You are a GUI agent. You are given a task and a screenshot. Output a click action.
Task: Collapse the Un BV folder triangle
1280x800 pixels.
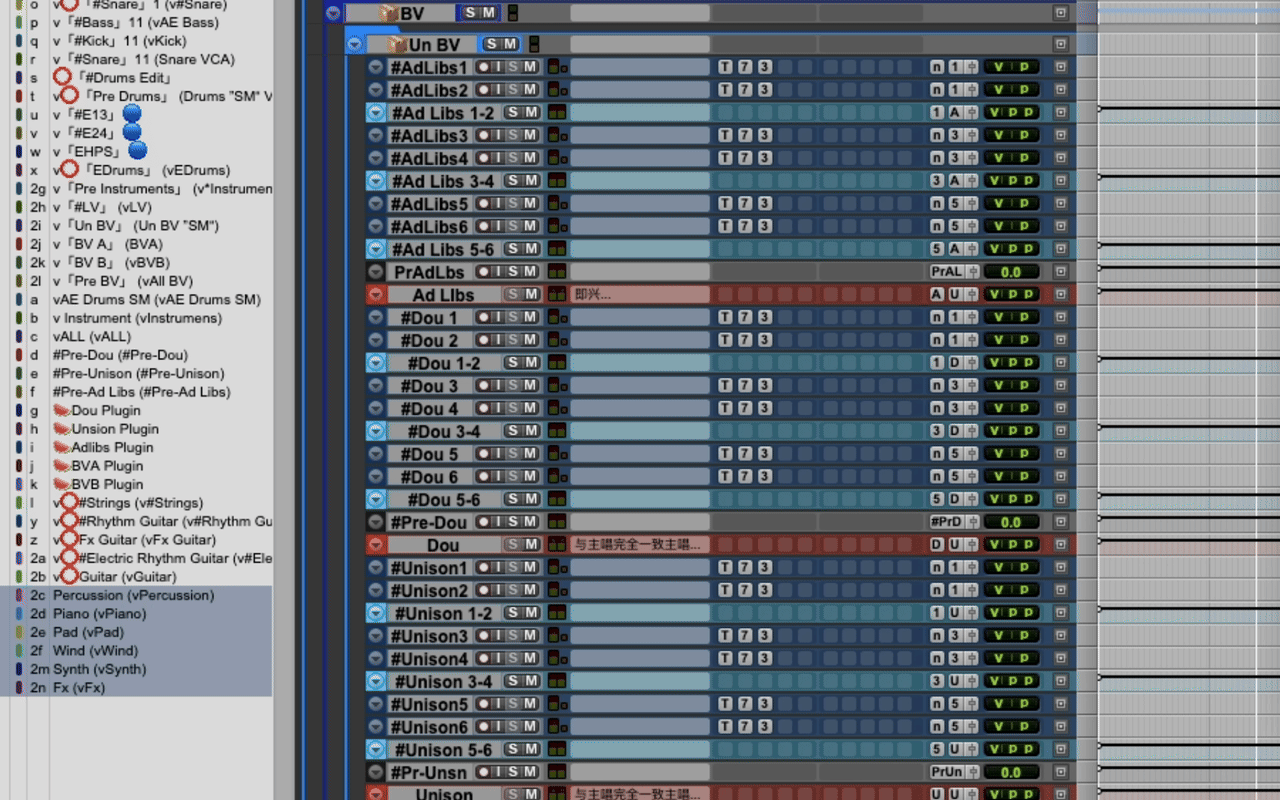pos(354,44)
